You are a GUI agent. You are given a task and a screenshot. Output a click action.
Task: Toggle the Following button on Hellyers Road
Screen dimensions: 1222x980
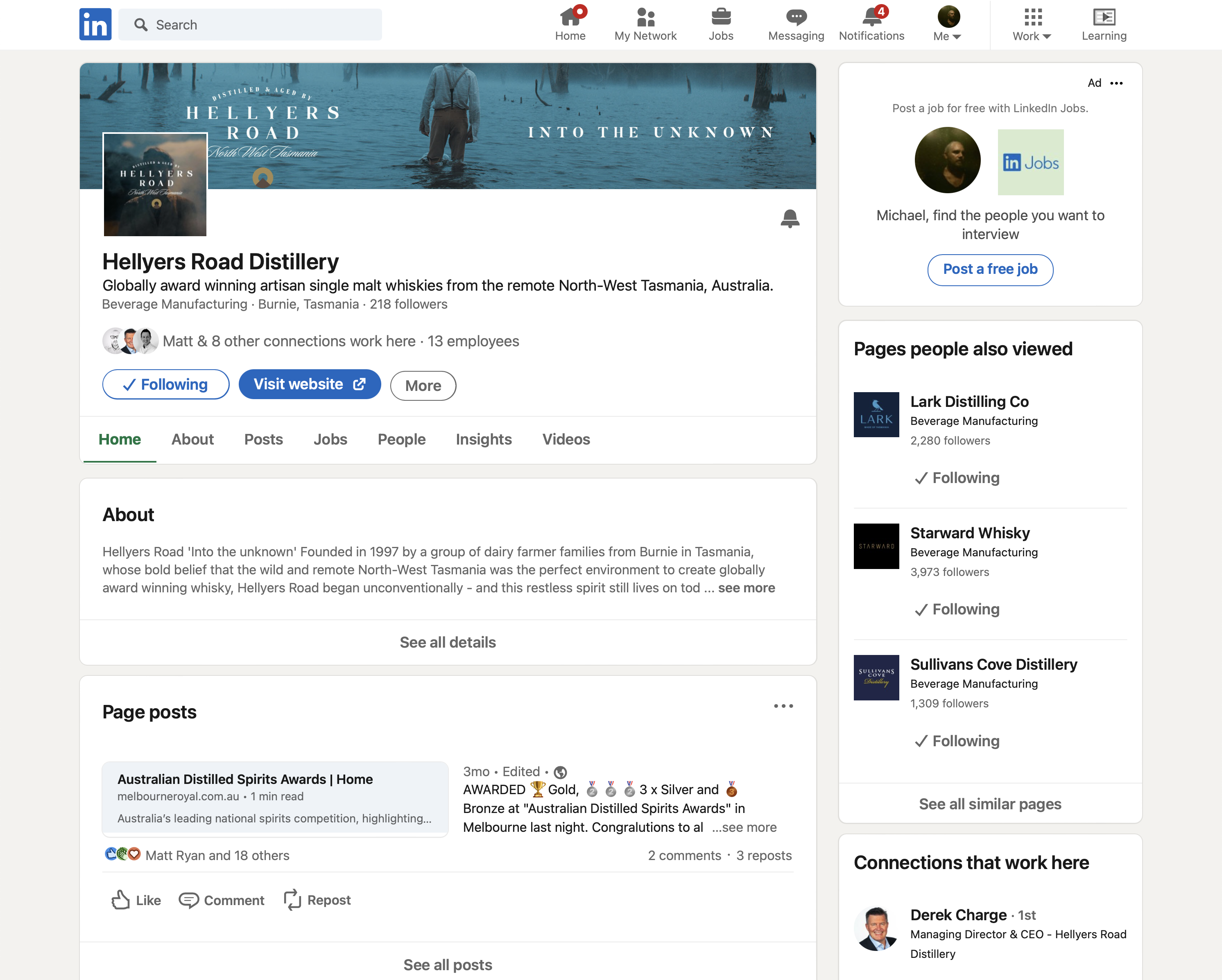click(165, 385)
